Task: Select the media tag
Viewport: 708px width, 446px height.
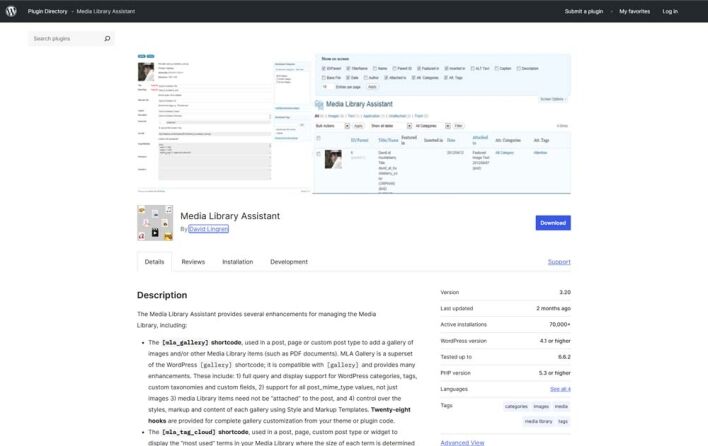Action: tap(561, 407)
